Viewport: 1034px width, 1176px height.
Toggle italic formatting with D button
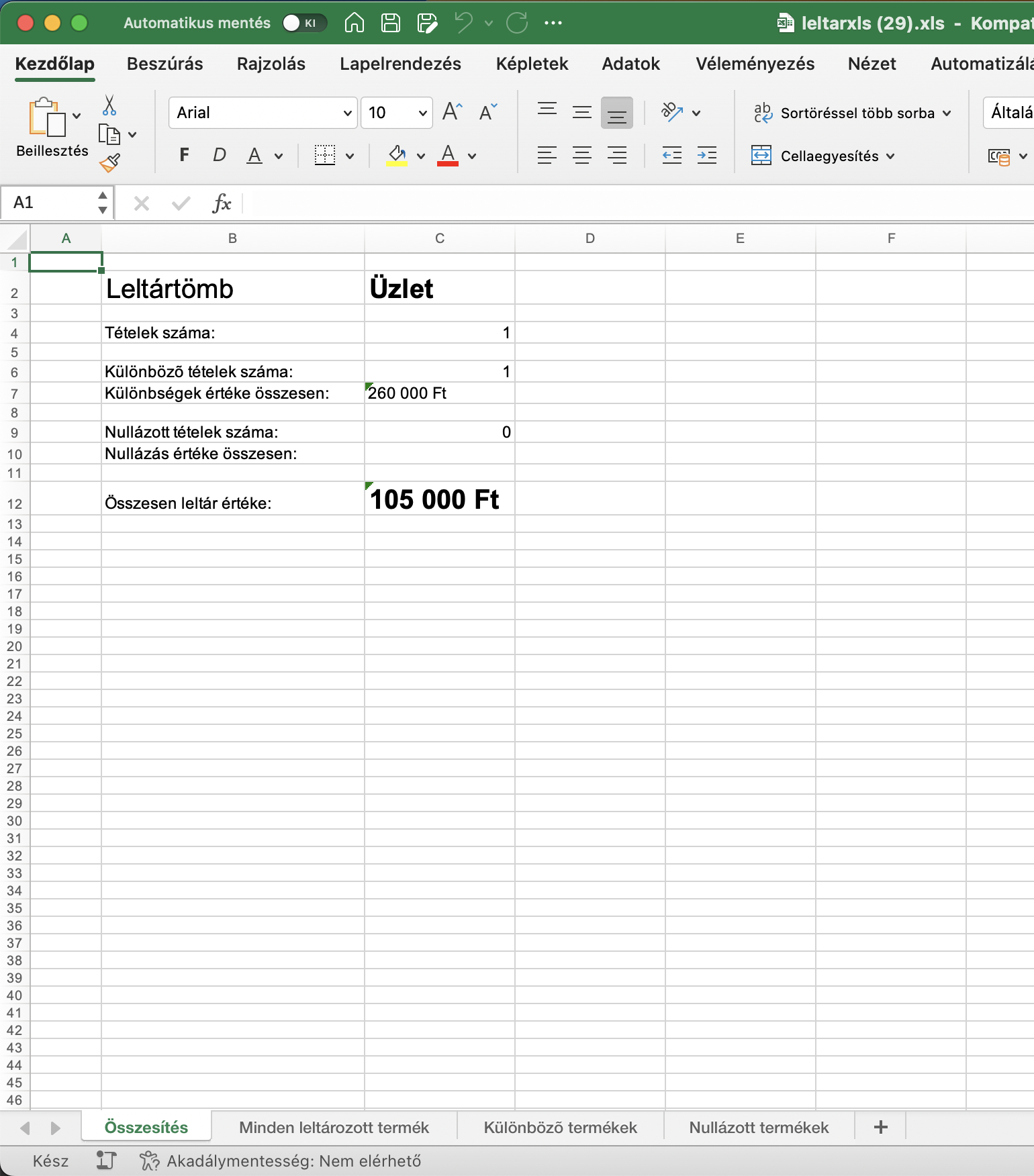click(219, 156)
